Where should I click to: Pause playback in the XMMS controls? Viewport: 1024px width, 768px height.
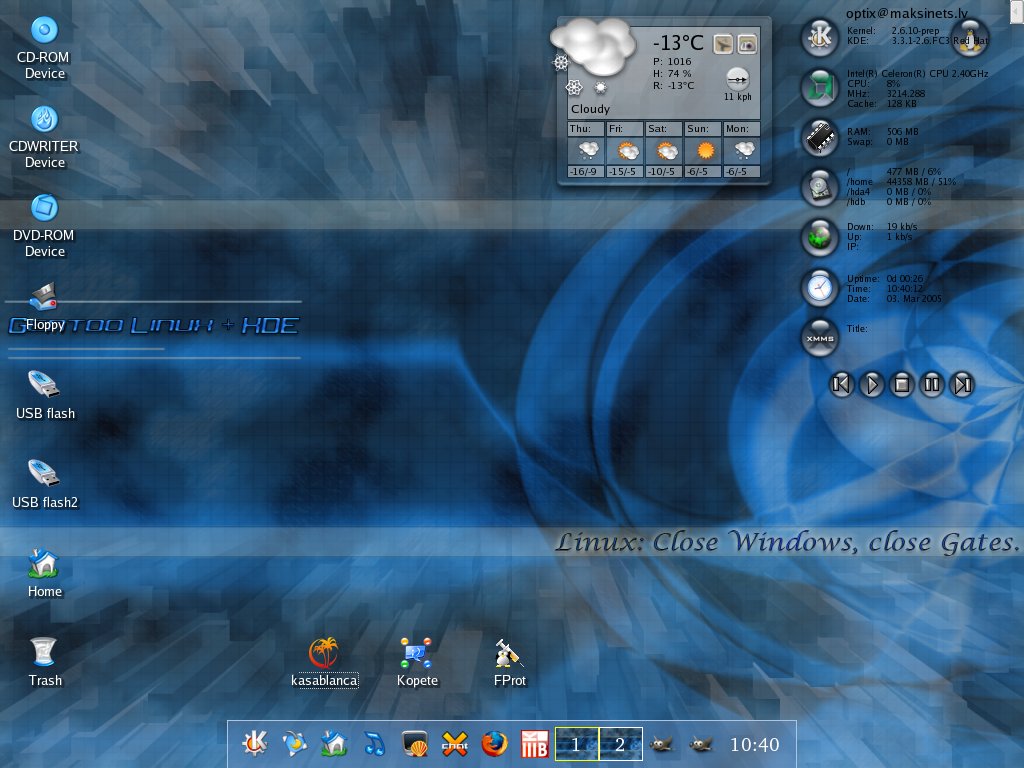point(932,384)
